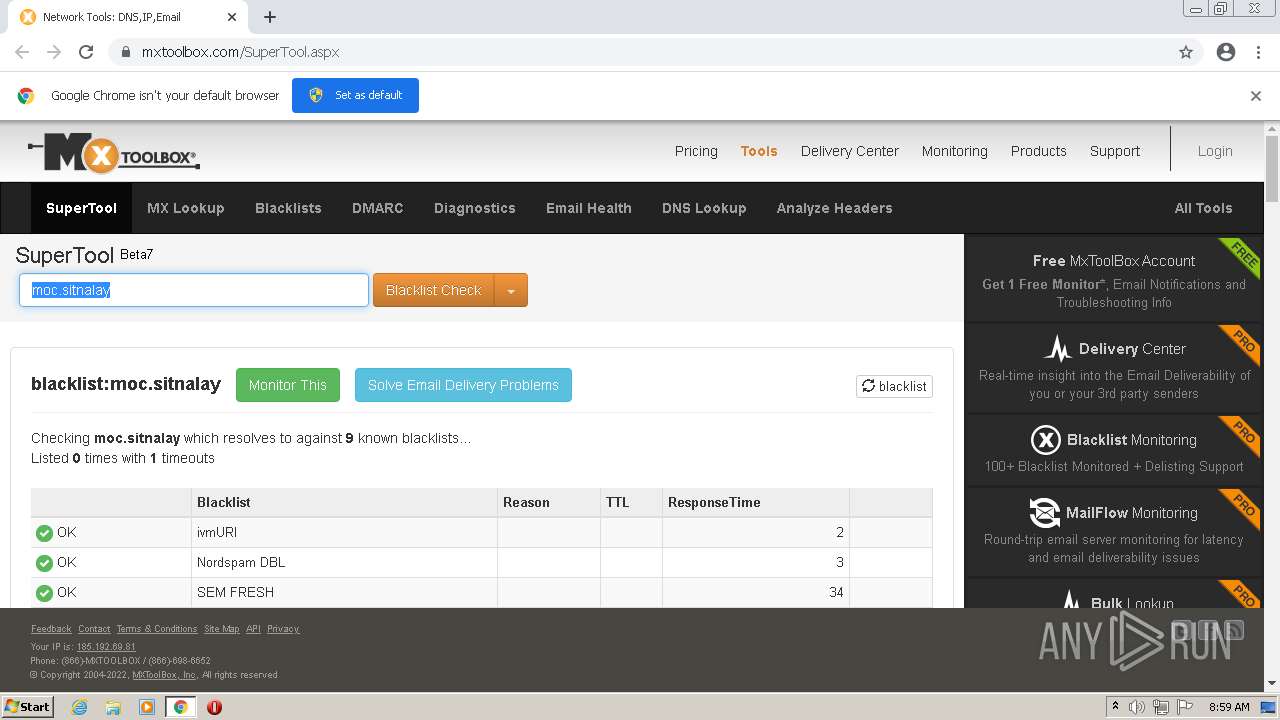Screen dimensions: 1280x720
Task: Click the IP address link in footer
Action: pos(106,647)
